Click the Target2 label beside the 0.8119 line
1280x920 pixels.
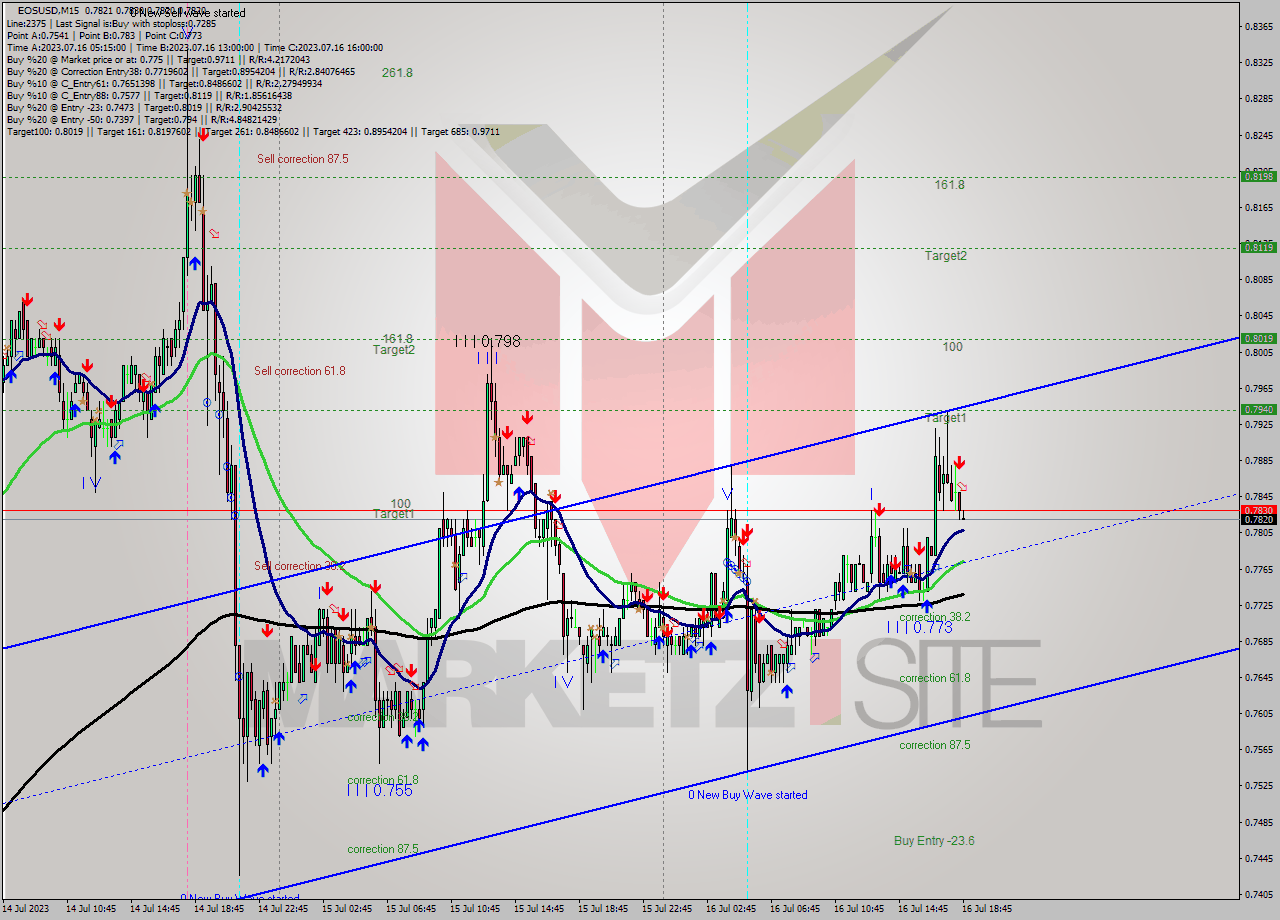tap(945, 256)
